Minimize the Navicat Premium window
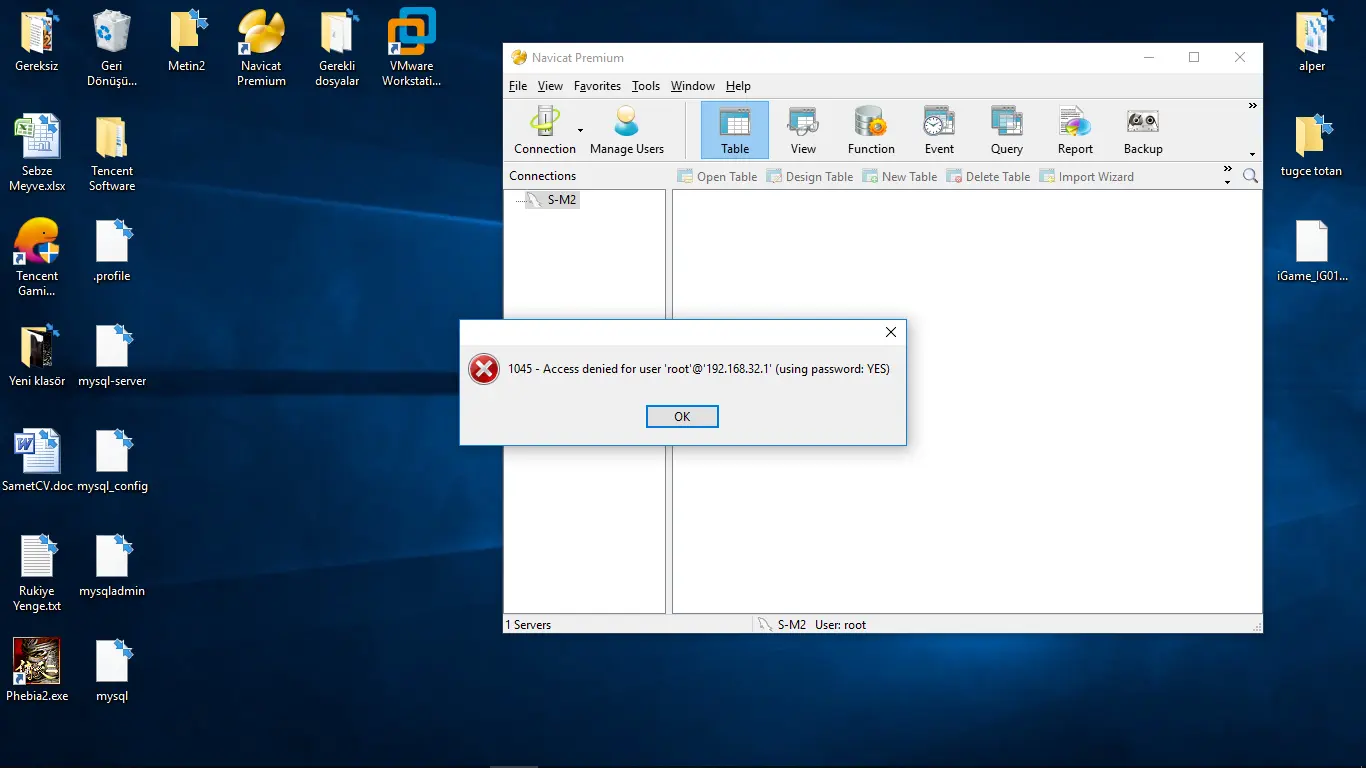The image size is (1366, 768). click(x=1148, y=58)
